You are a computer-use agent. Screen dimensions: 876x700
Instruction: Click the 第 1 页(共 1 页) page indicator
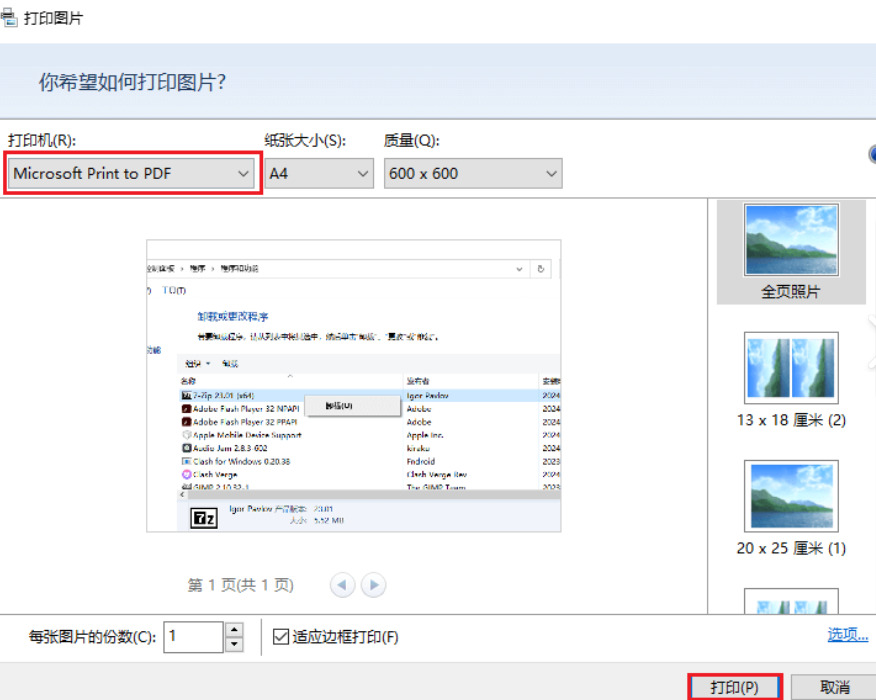(240, 585)
